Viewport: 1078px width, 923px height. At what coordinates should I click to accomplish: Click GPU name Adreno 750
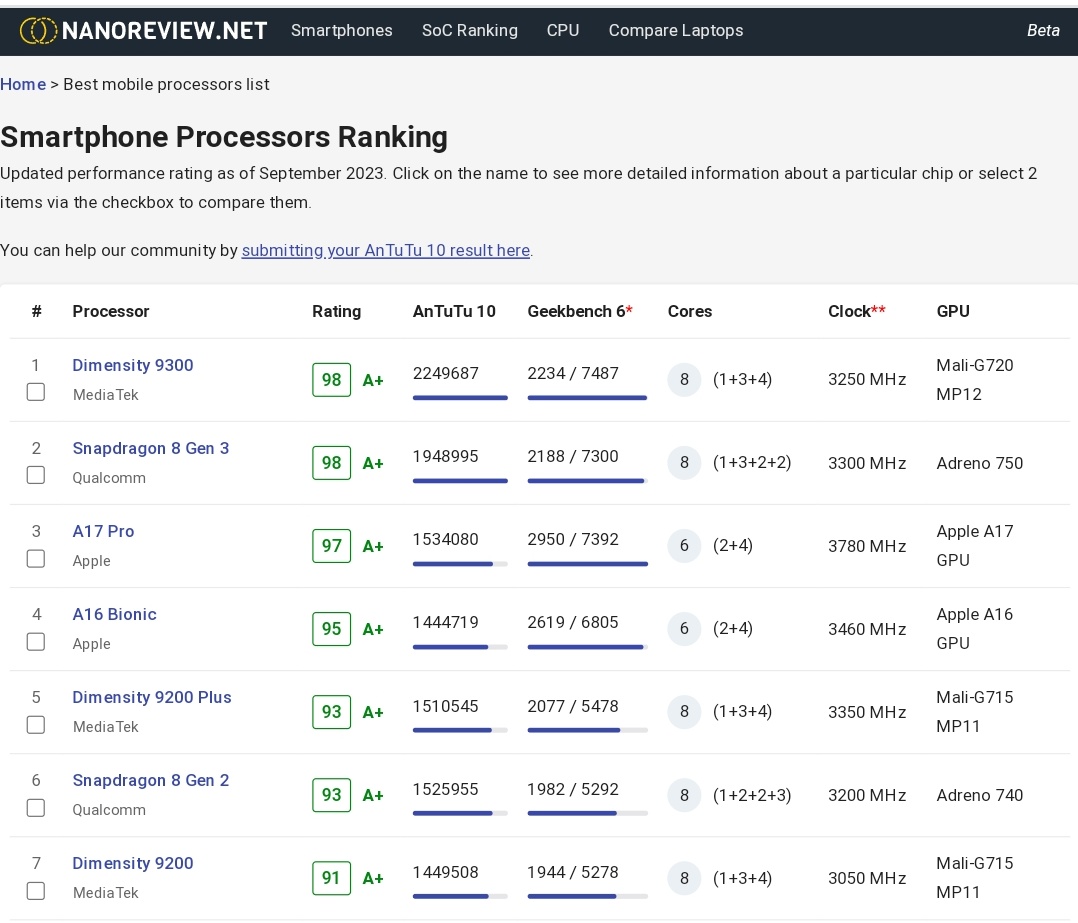[x=980, y=463]
